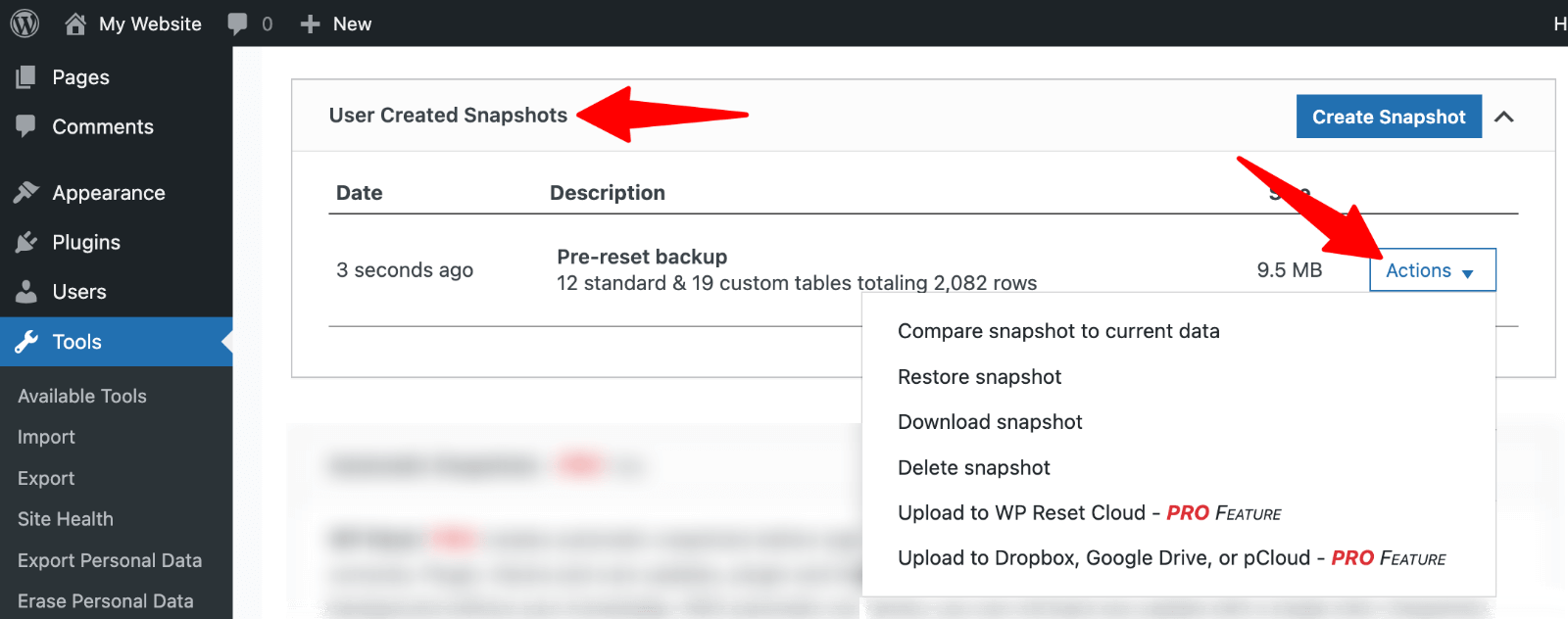Image resolution: width=1568 pixels, height=619 pixels.
Task: Select Restore snapshot from the menu
Action: tap(979, 376)
